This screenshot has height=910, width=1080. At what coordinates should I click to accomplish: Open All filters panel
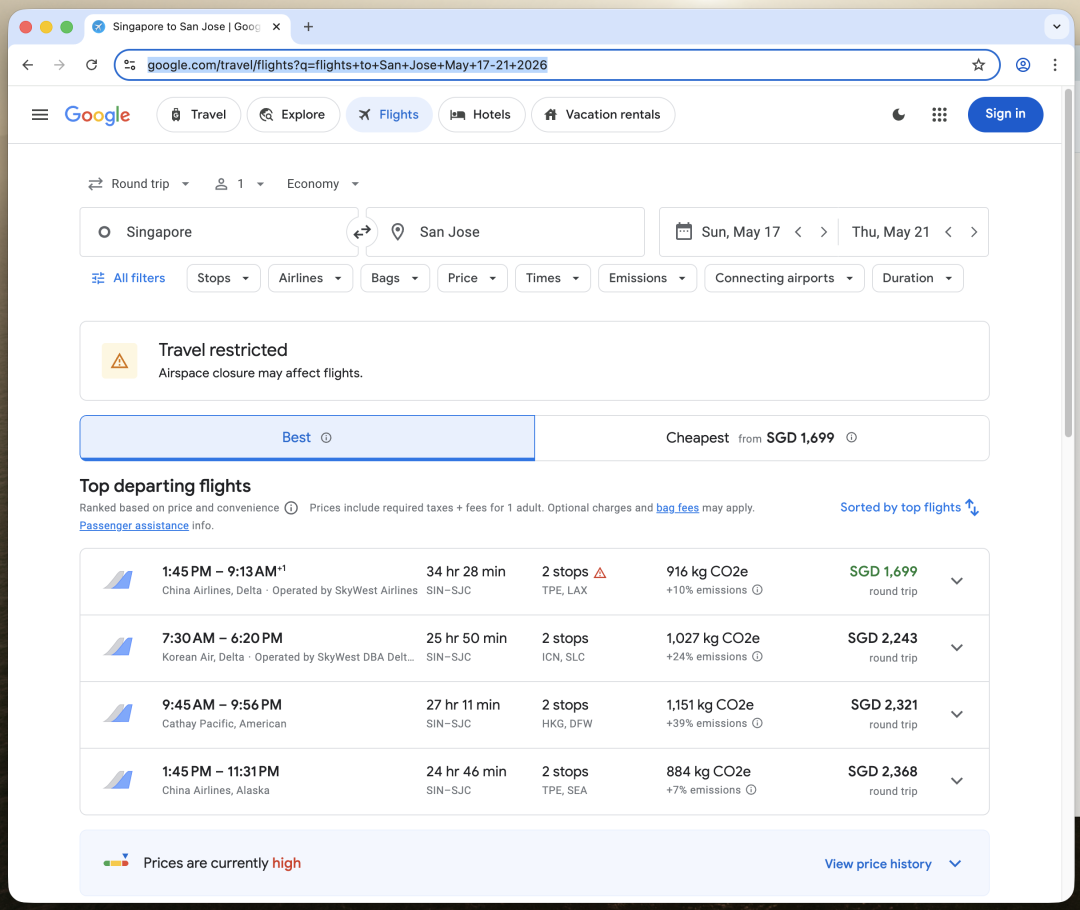(x=129, y=278)
